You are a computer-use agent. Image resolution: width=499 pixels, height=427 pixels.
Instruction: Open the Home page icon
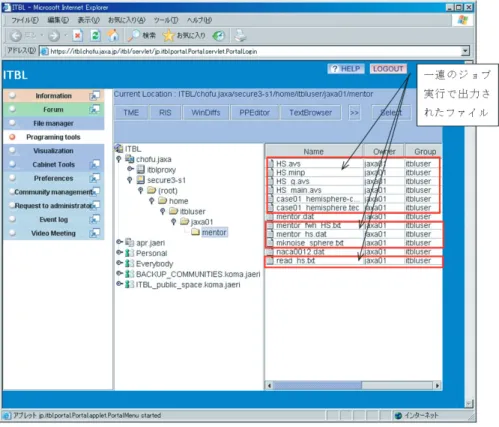point(113,35)
